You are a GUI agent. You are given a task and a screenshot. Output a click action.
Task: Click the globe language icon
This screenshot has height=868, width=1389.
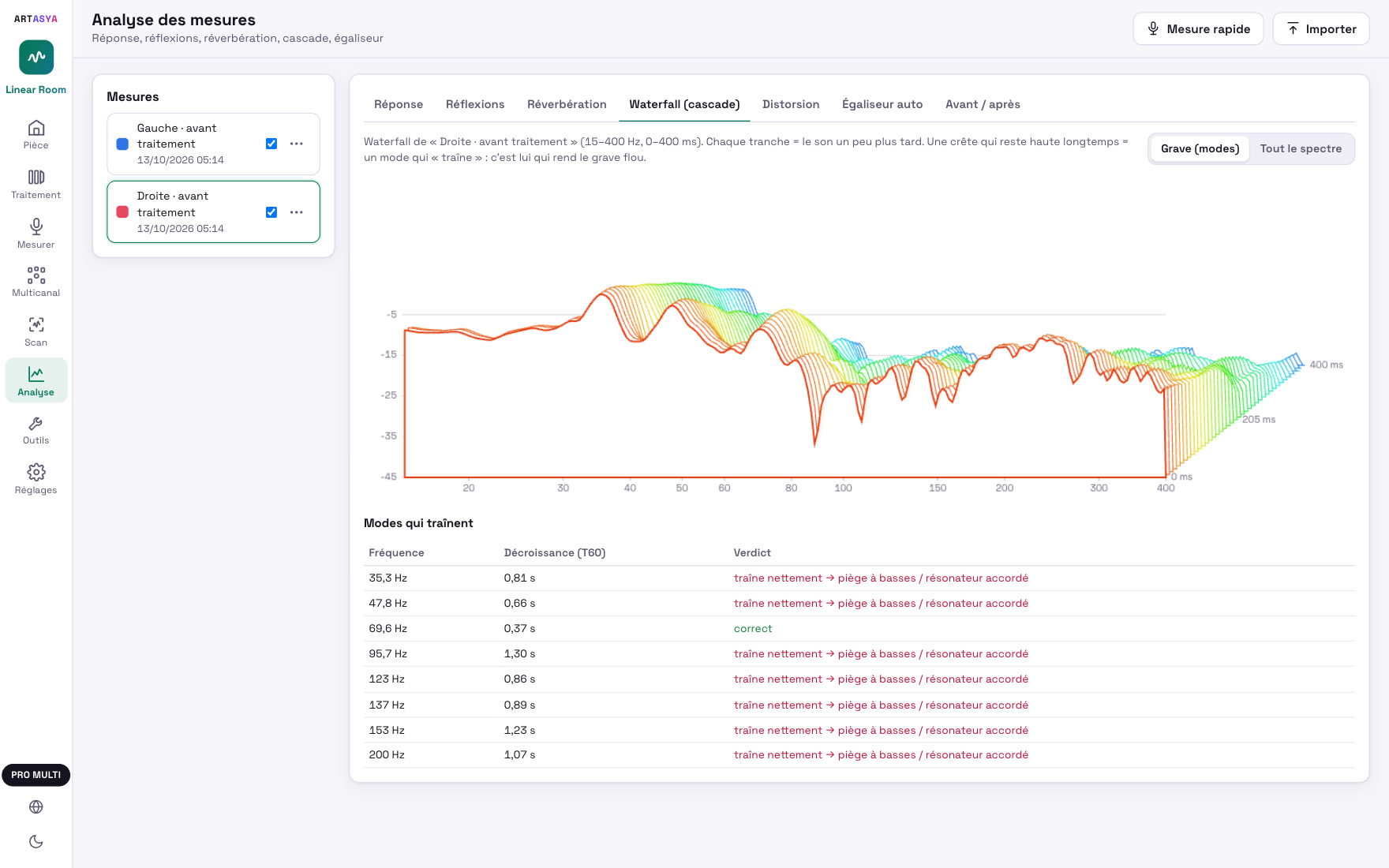click(36, 806)
